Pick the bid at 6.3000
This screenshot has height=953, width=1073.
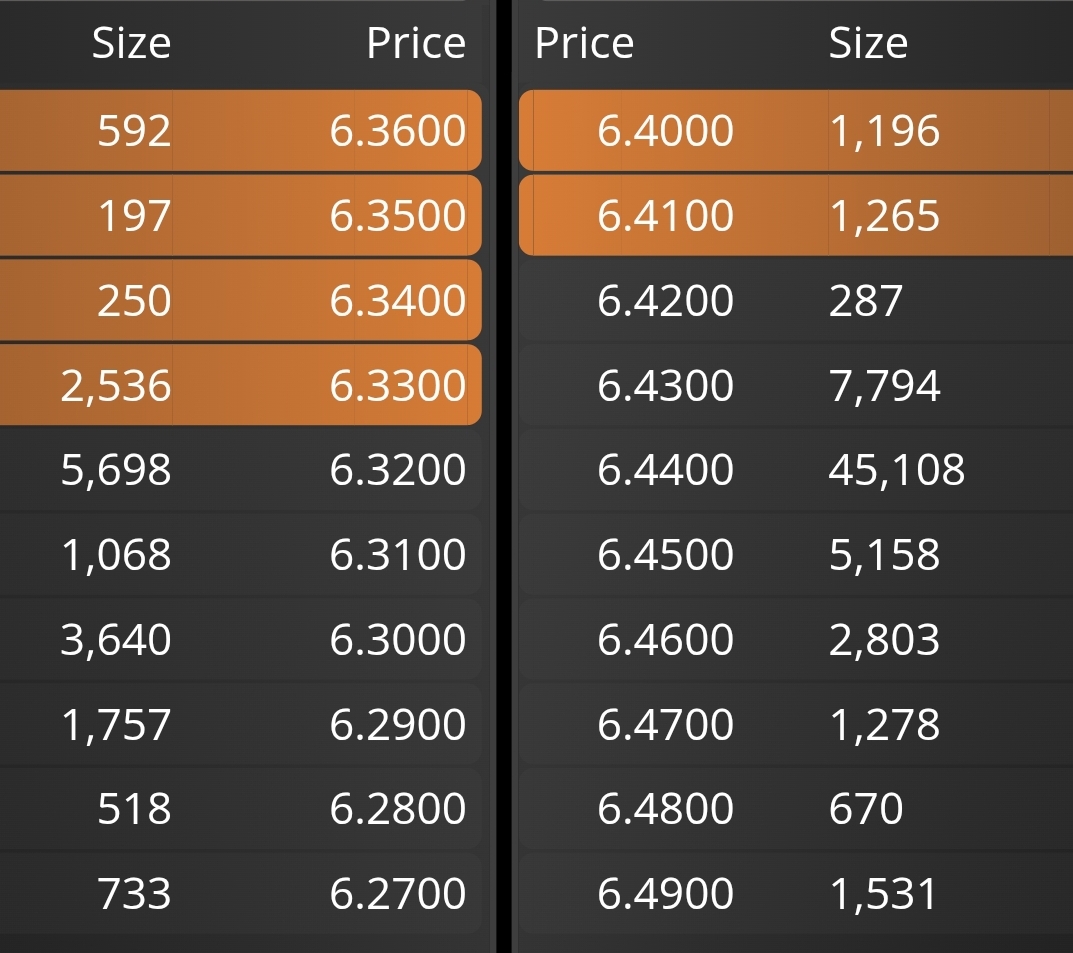pos(241,639)
